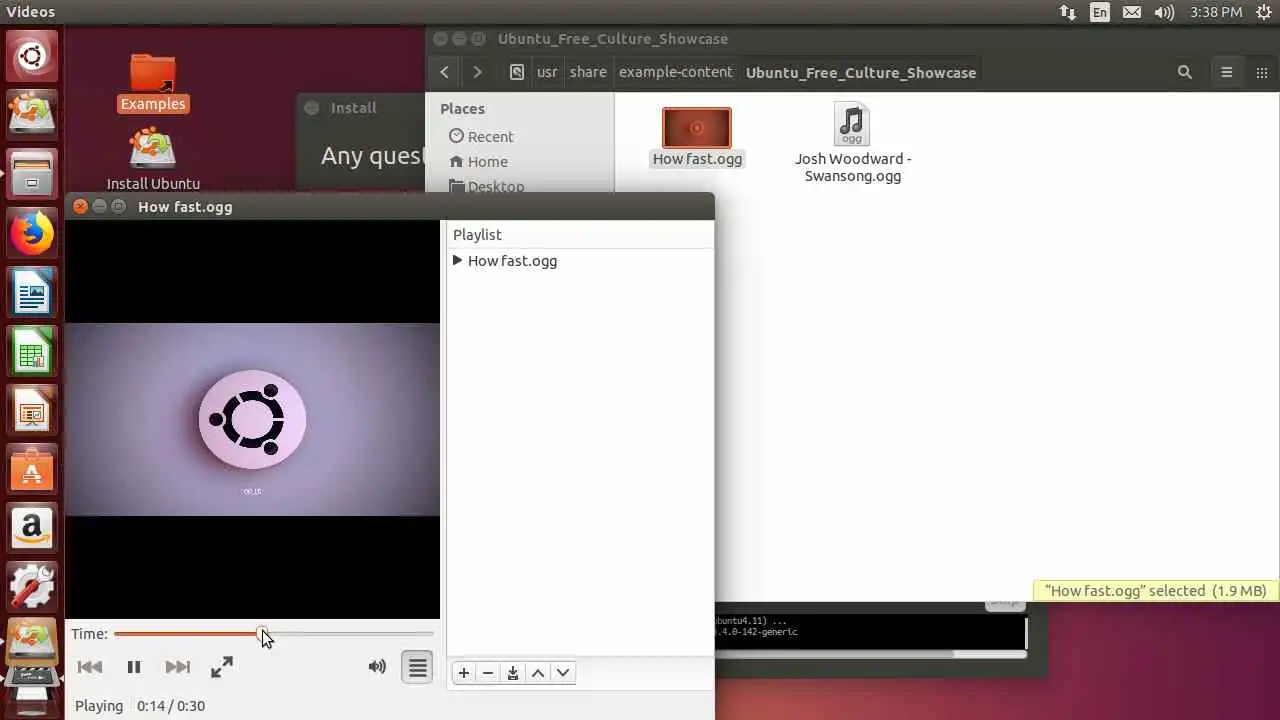Launch Install Ubuntu desktop icon
The width and height of the screenshot is (1280, 720).
point(153,158)
